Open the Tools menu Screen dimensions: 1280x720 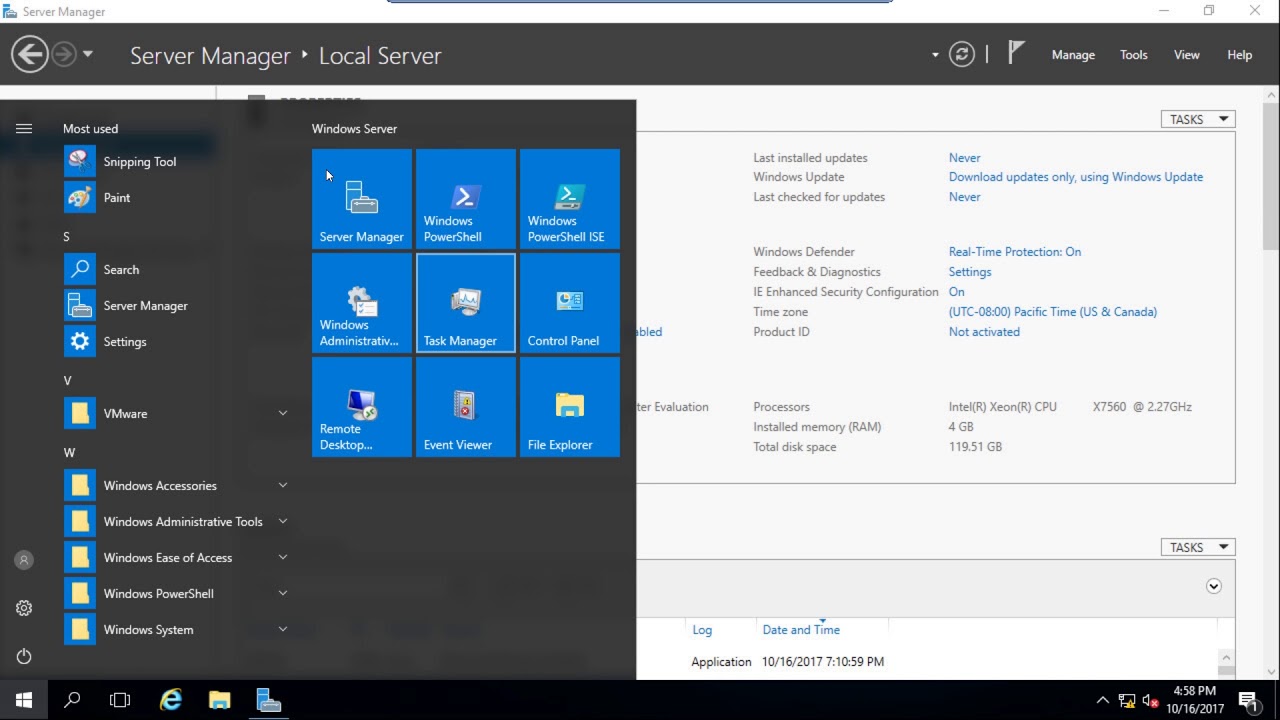pyautogui.click(x=1134, y=55)
